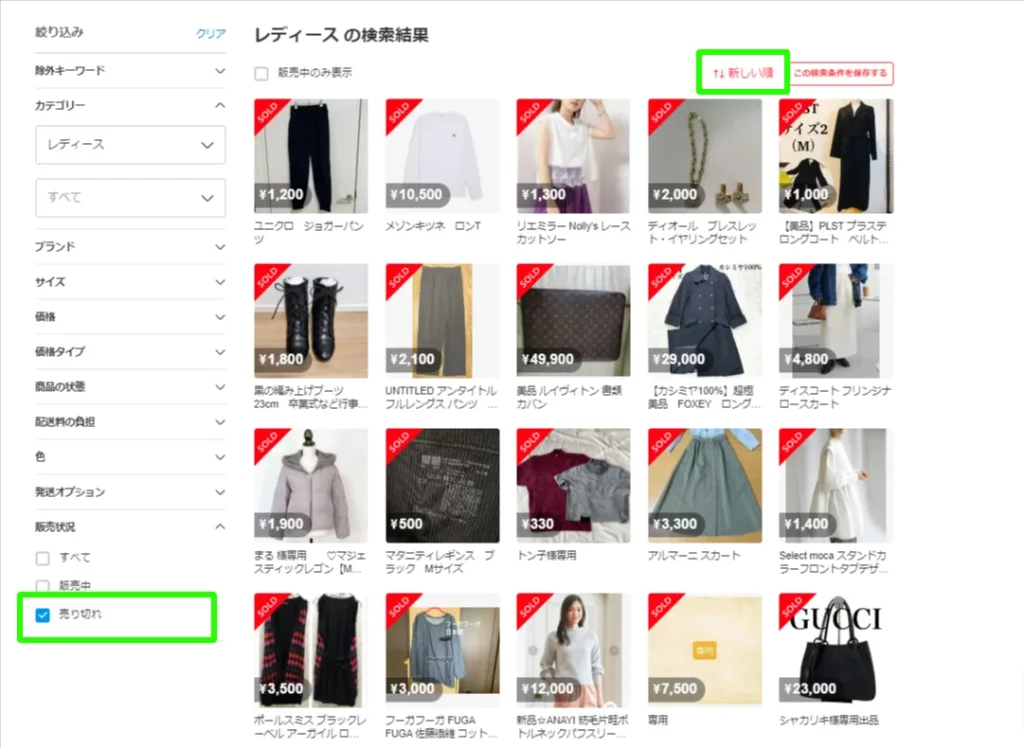Viewport: 1024px width, 748px height.
Task: Check the 販売中 checkbox
Action: (42, 588)
